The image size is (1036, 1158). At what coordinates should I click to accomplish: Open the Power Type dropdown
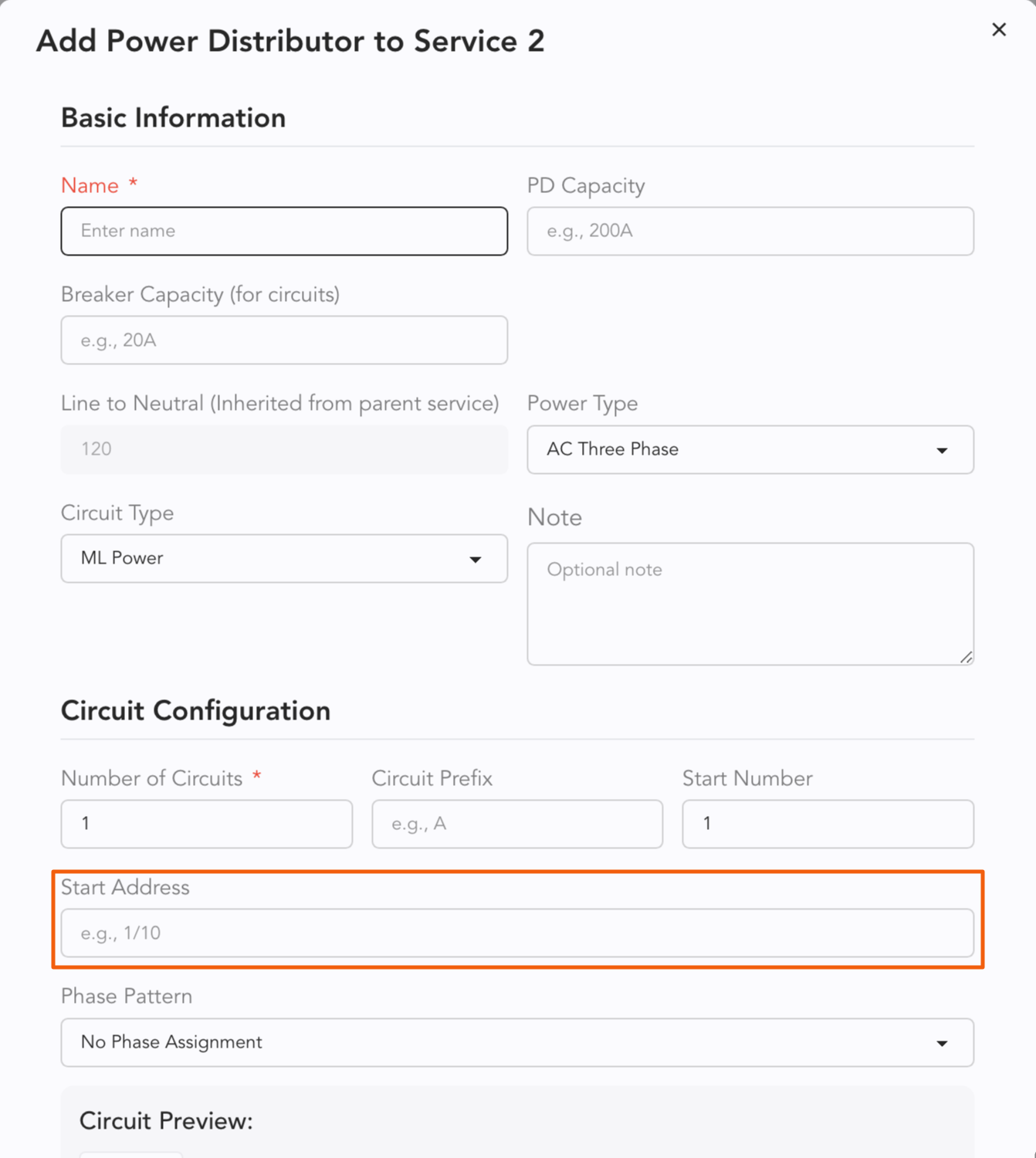(750, 449)
